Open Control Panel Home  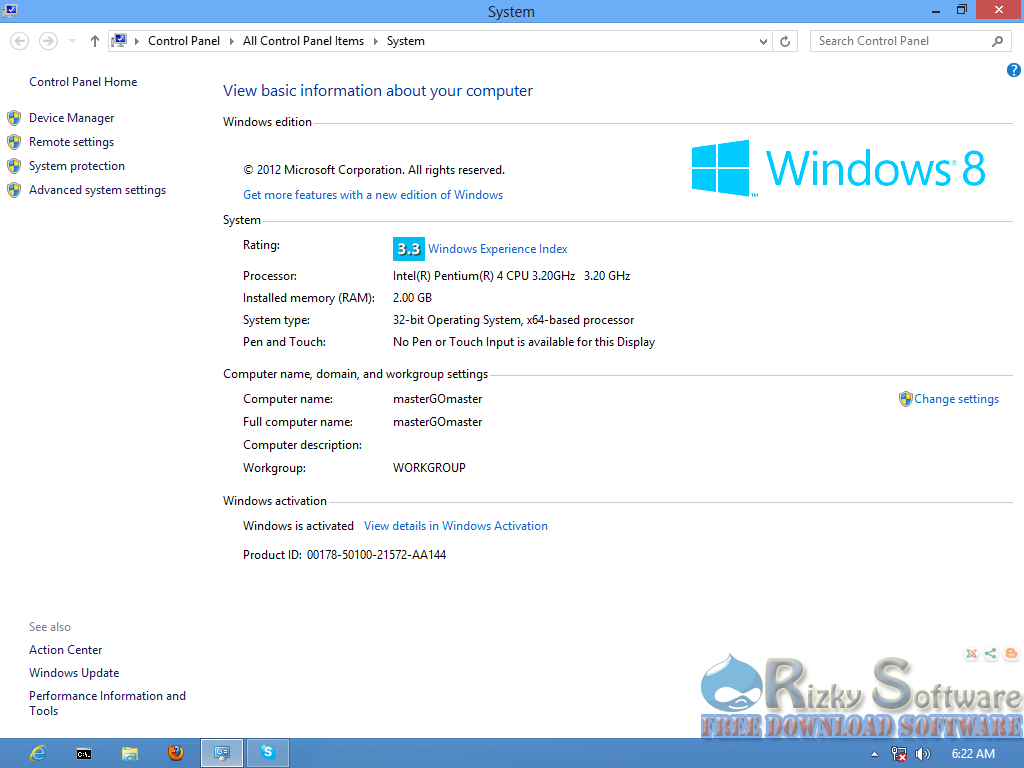click(83, 82)
